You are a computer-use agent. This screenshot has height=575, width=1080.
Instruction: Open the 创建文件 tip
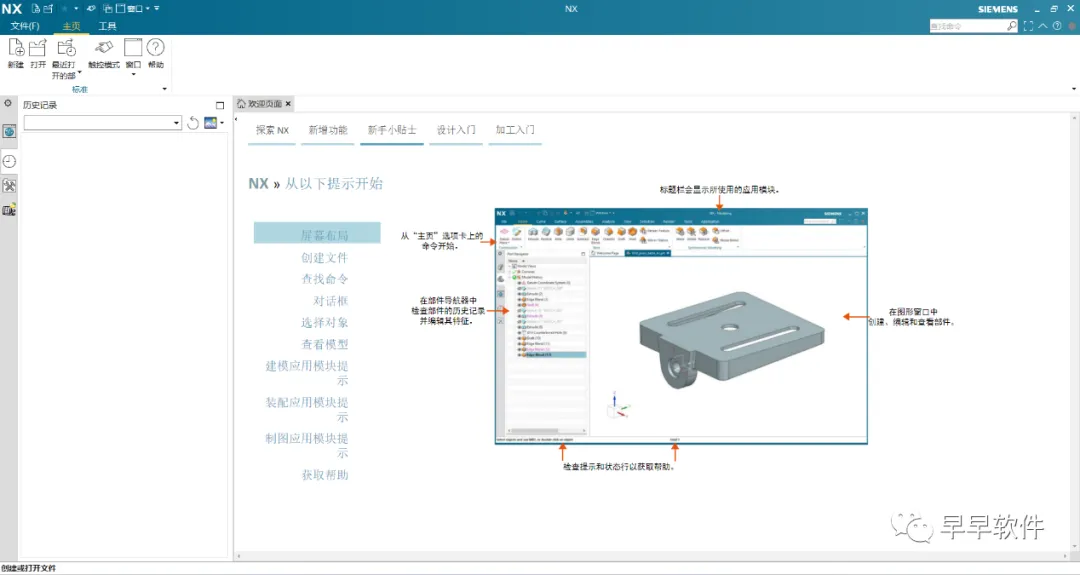pos(324,258)
